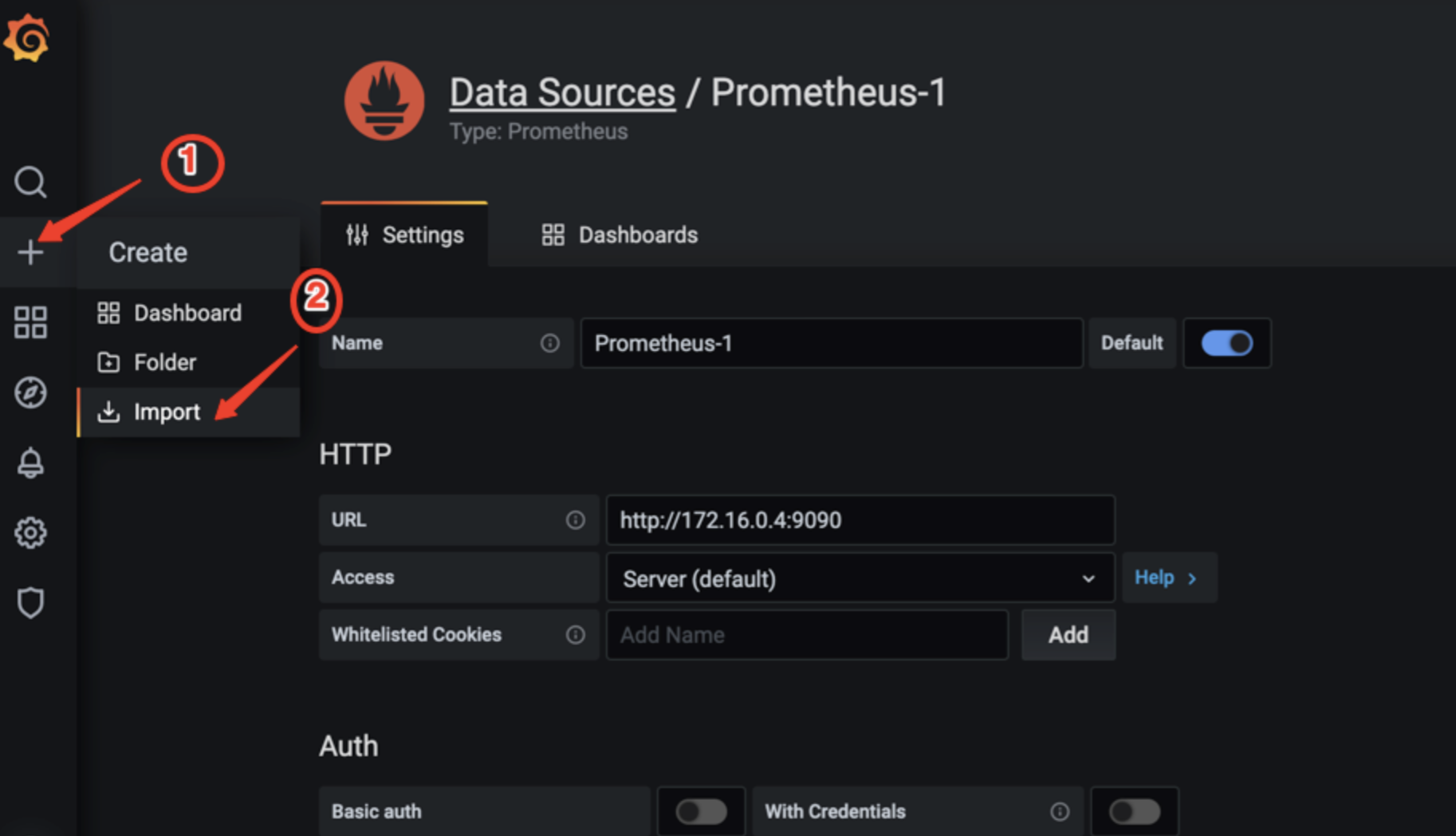Open the Access Server (default) dropdown

tap(860, 578)
